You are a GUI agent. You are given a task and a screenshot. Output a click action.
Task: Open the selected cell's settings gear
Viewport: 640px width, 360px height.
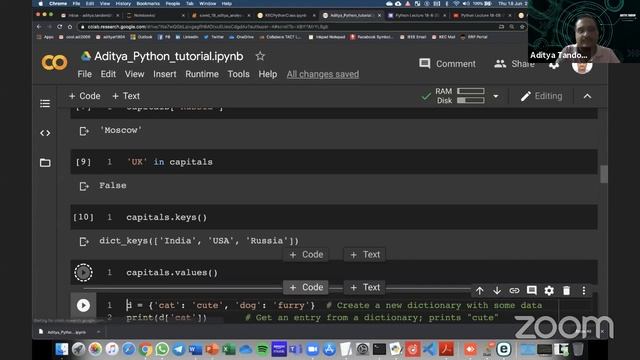[549, 291]
